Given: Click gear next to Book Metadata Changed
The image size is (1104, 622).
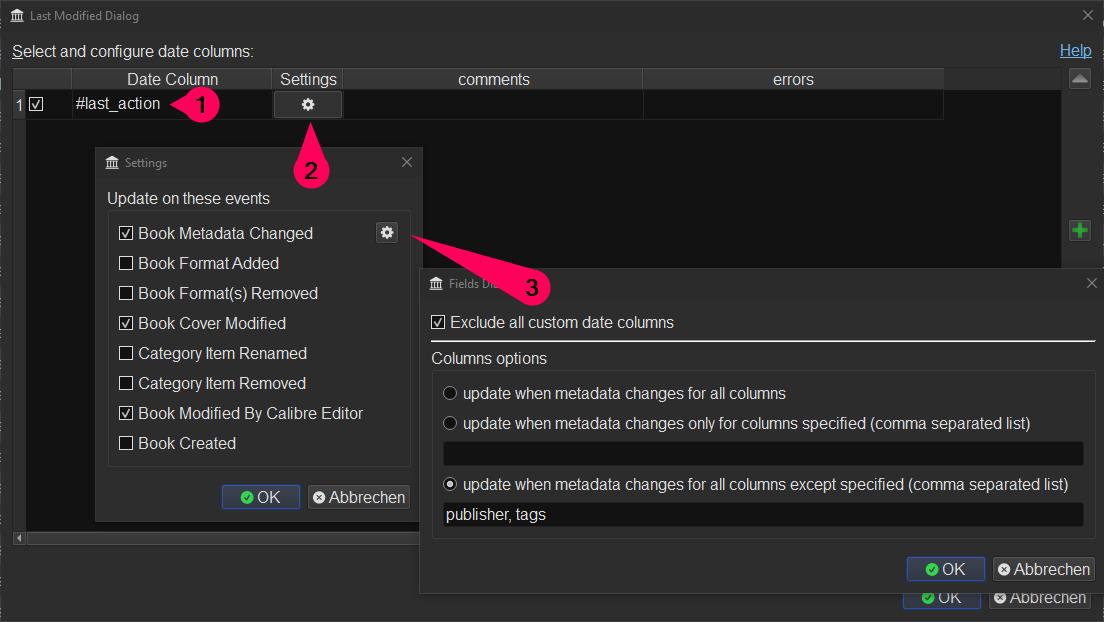Looking at the screenshot, I should point(387,233).
